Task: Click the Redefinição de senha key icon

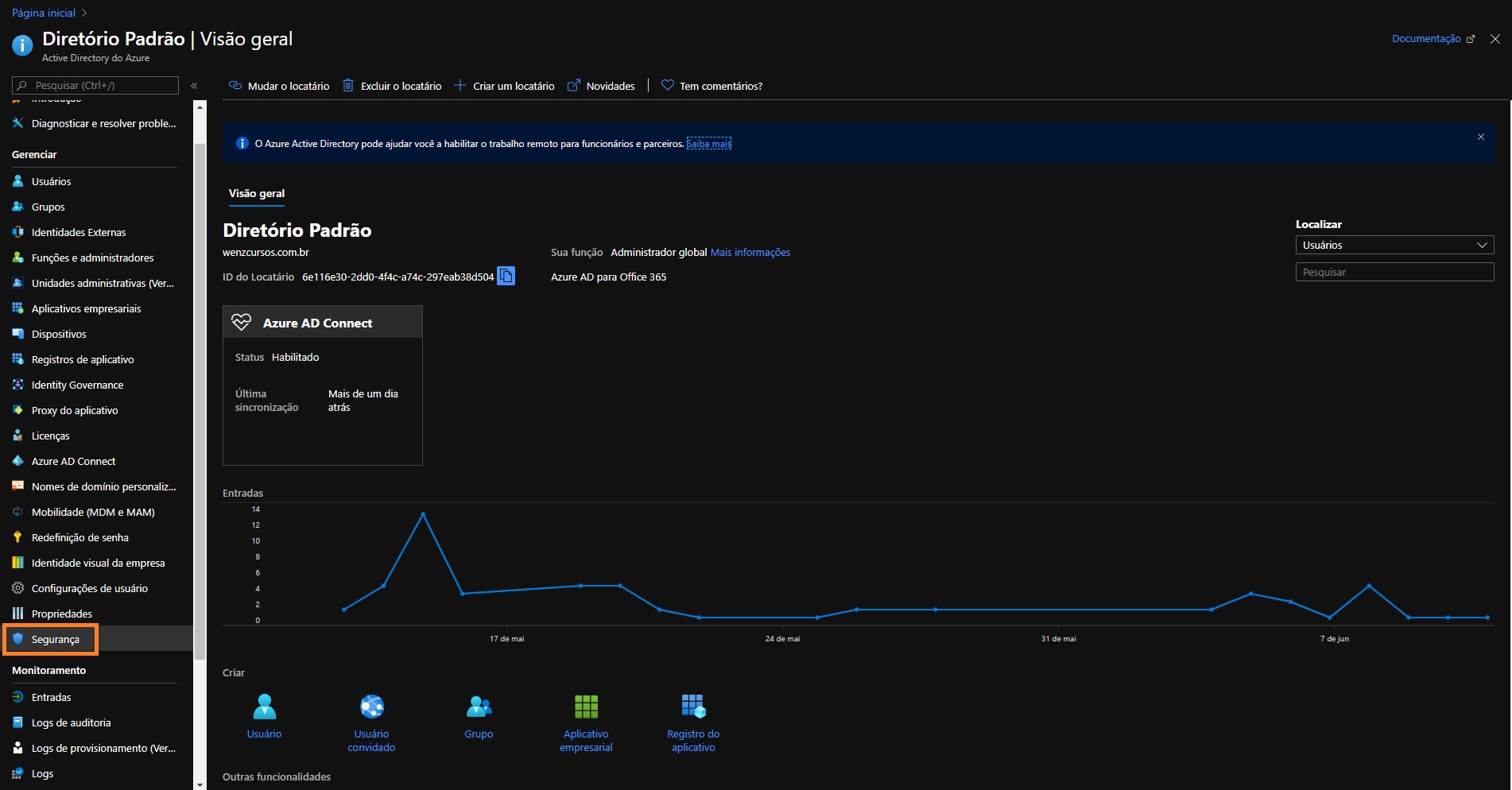Action: pos(17,537)
